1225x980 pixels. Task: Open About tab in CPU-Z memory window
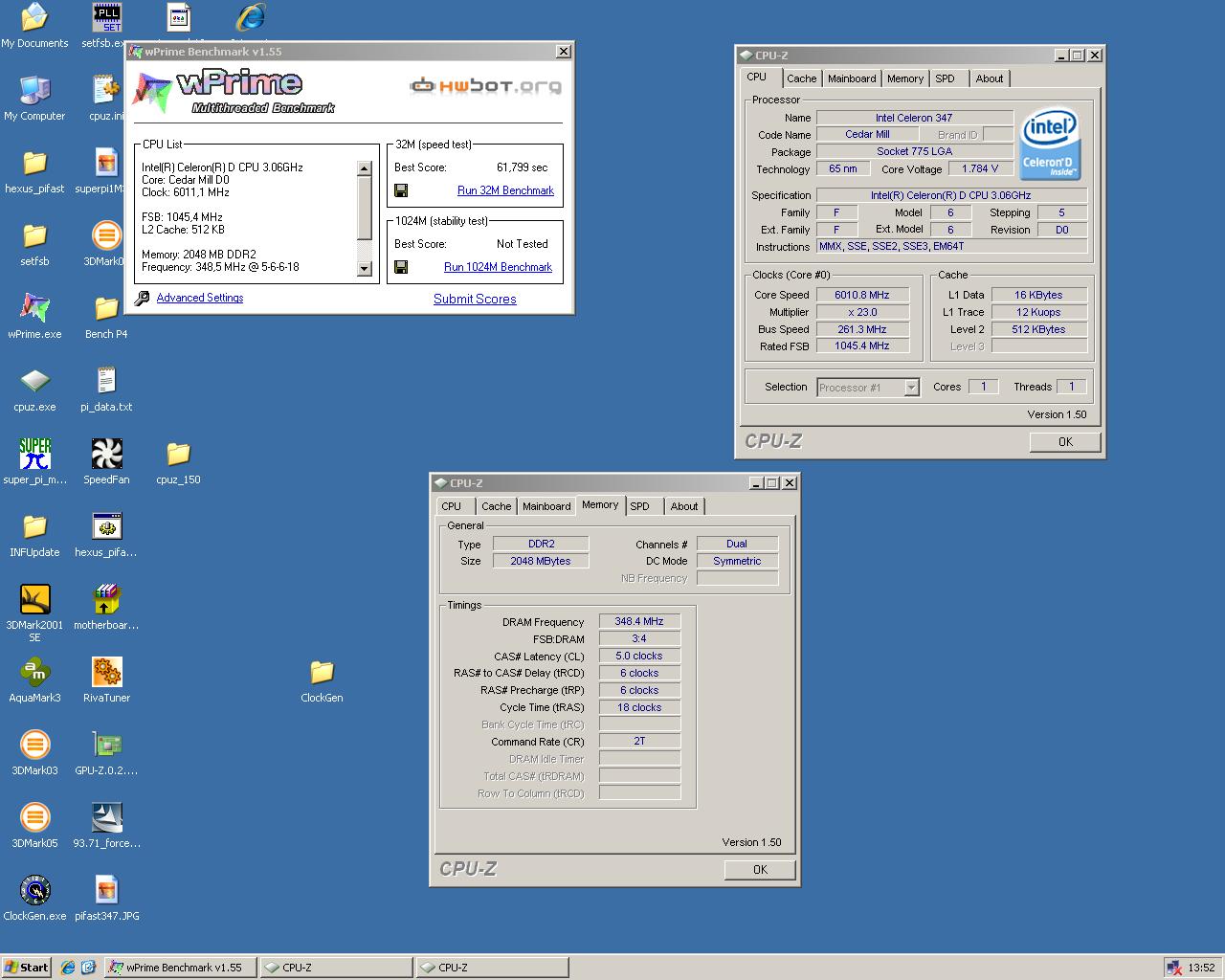point(684,507)
